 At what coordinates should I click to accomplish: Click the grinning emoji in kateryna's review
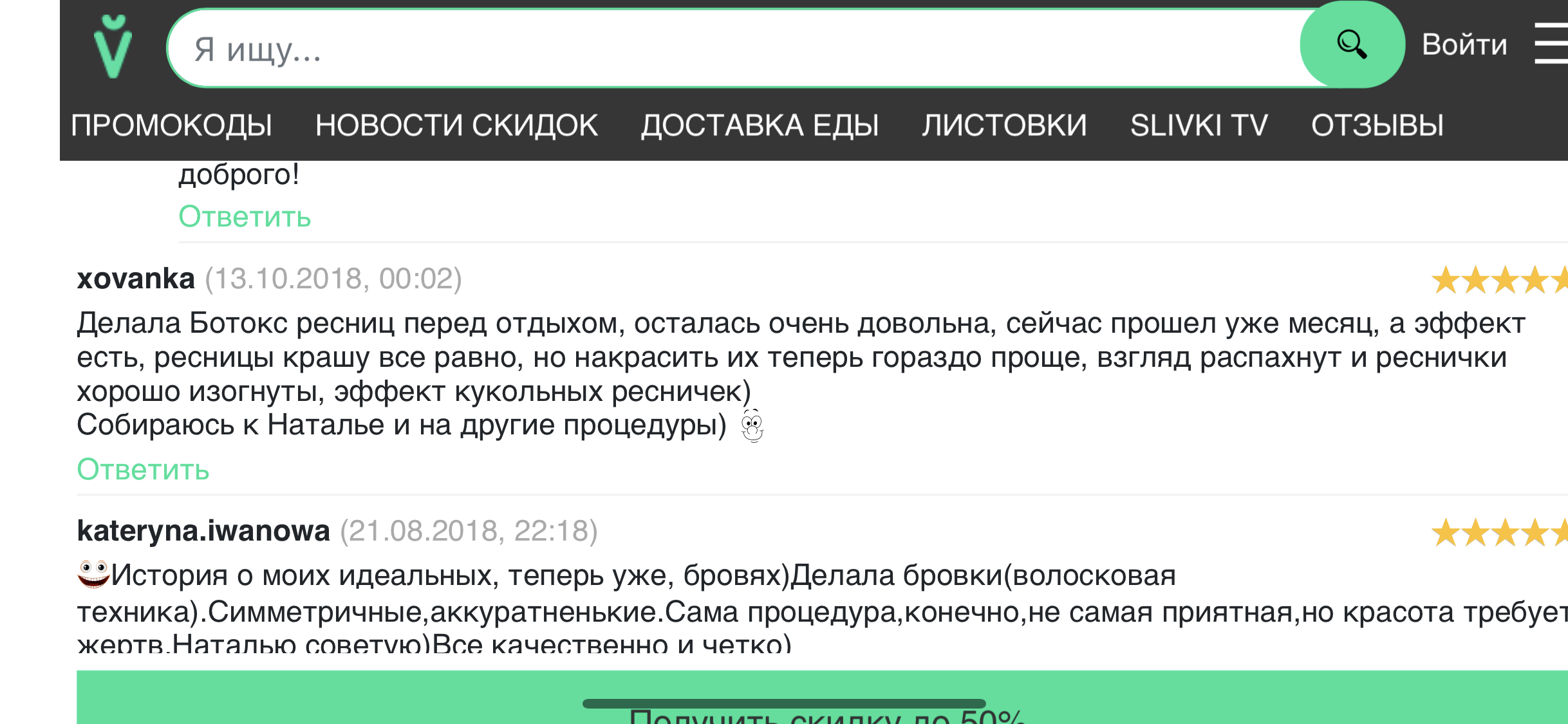point(93,573)
